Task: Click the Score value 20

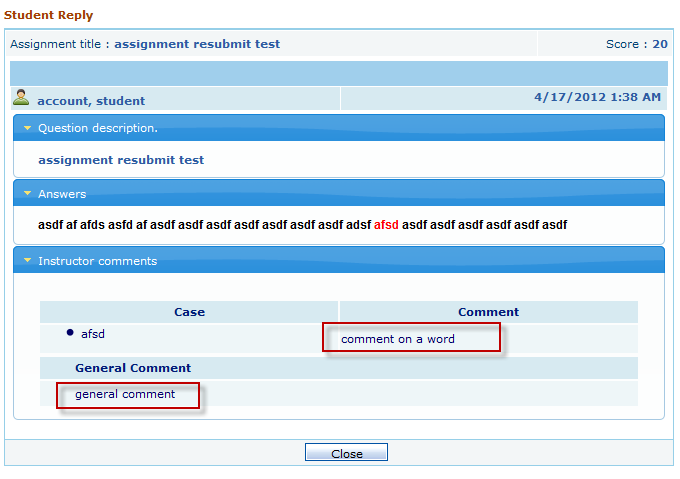Action: (x=660, y=44)
